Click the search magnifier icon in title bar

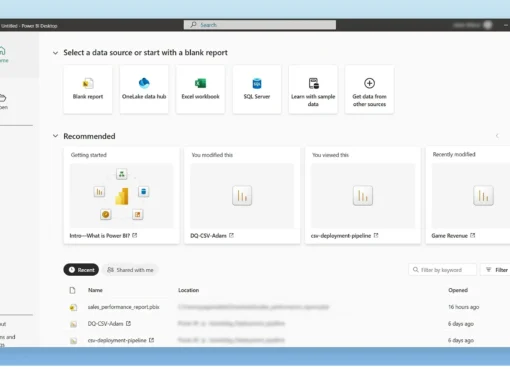pos(193,25)
